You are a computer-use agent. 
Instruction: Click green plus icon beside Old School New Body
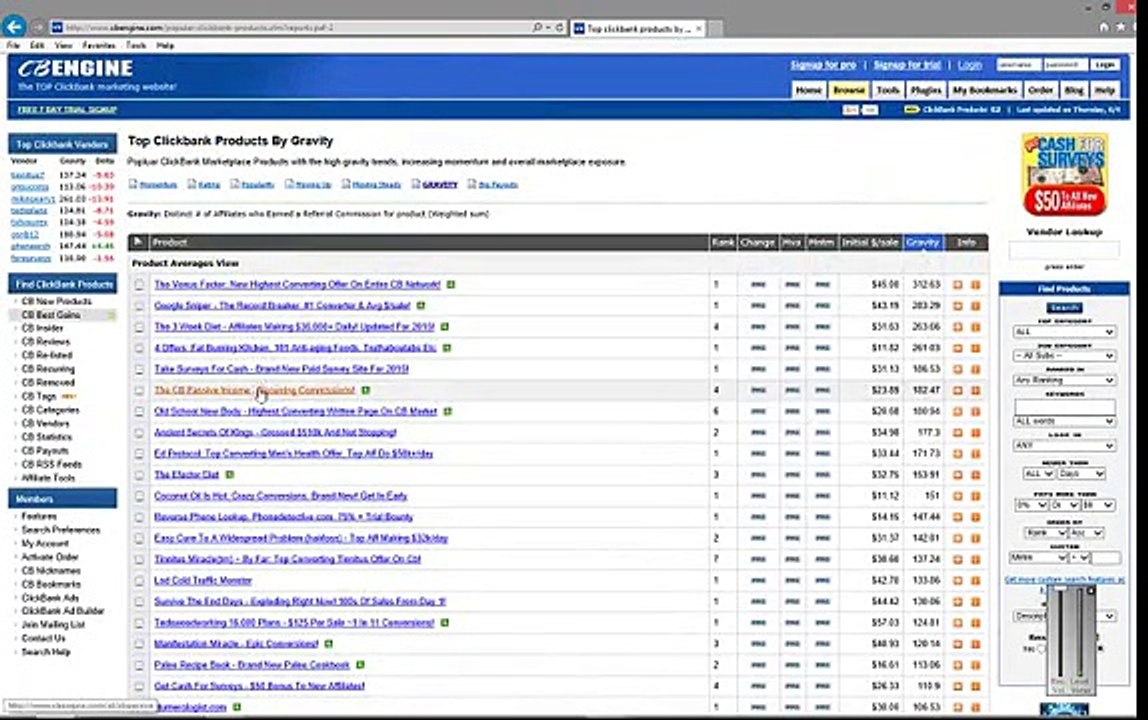pos(447,412)
